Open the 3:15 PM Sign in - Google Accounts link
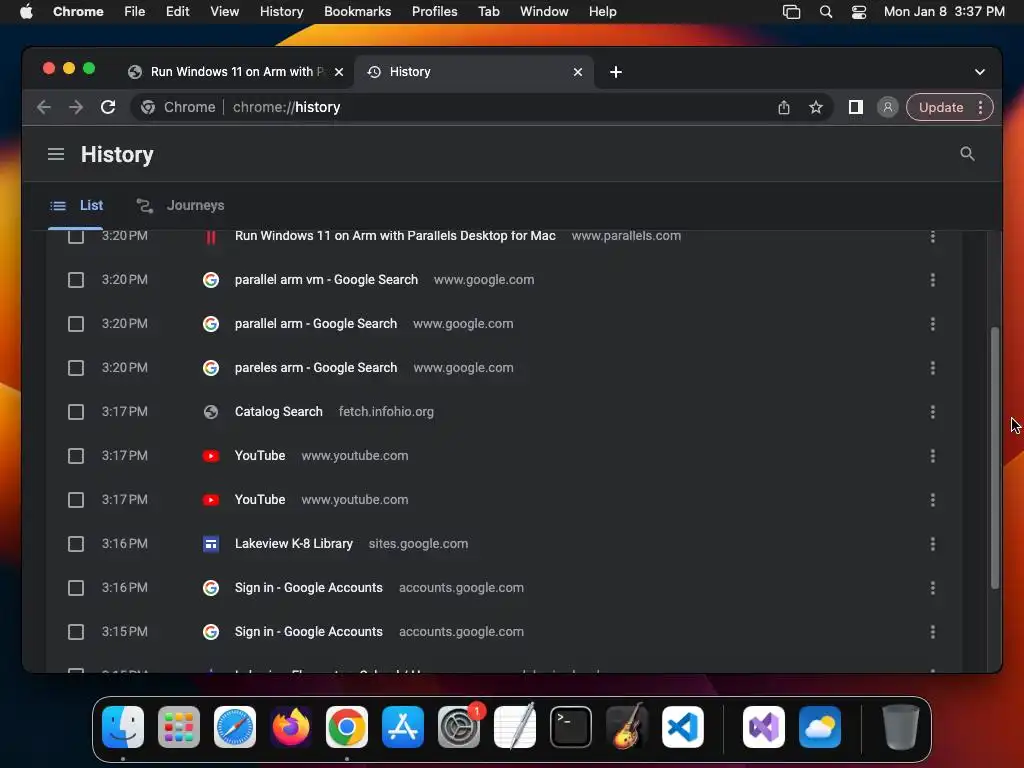 pos(308,632)
